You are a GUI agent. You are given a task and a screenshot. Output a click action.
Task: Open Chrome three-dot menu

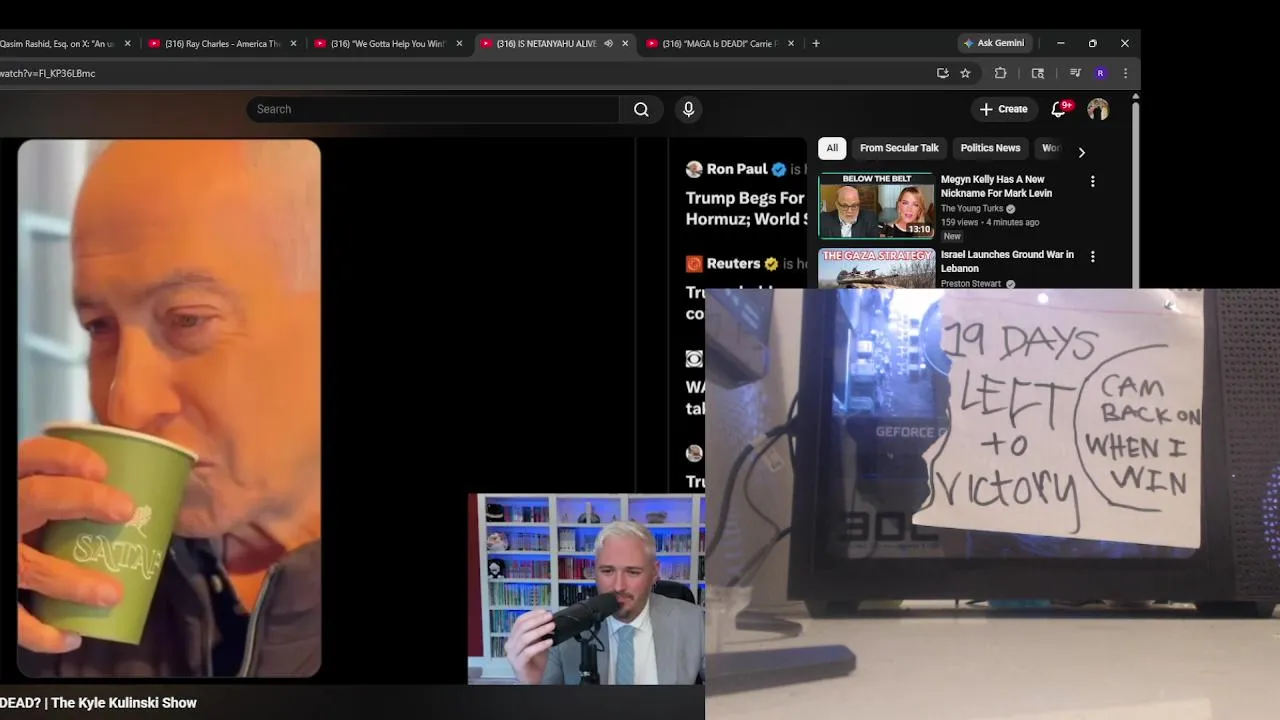[x=1125, y=73]
